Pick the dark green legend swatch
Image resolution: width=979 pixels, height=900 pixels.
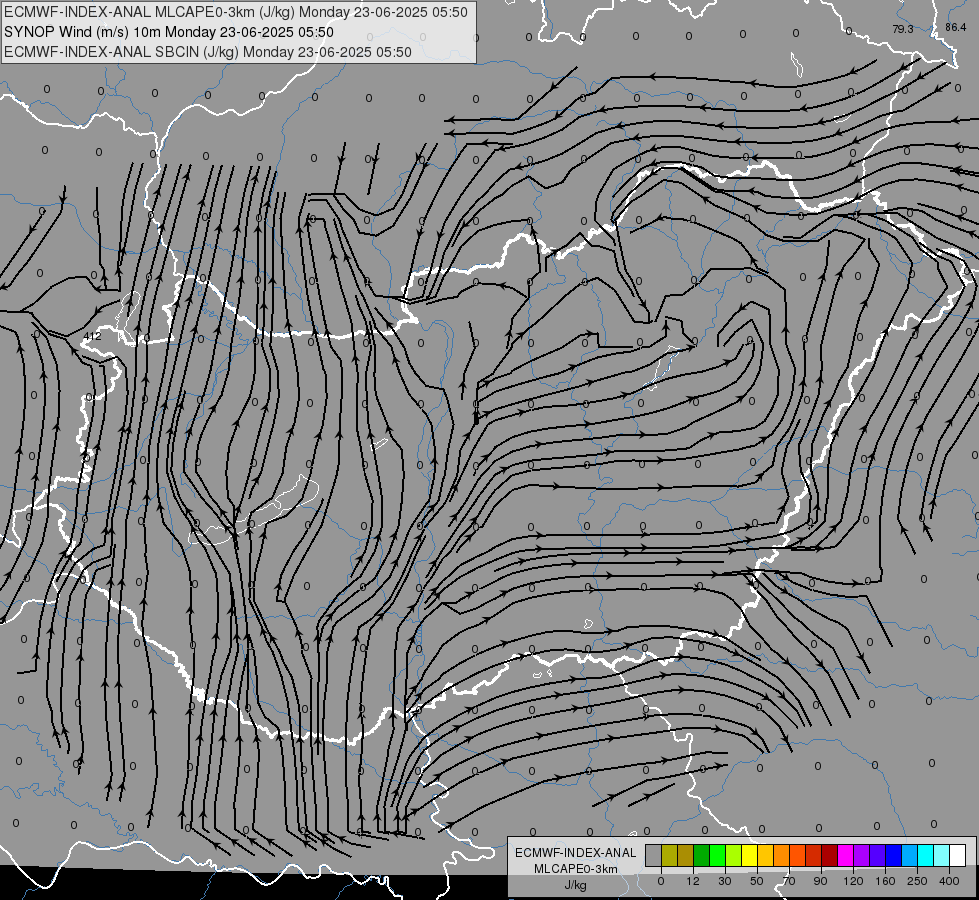(x=701, y=855)
